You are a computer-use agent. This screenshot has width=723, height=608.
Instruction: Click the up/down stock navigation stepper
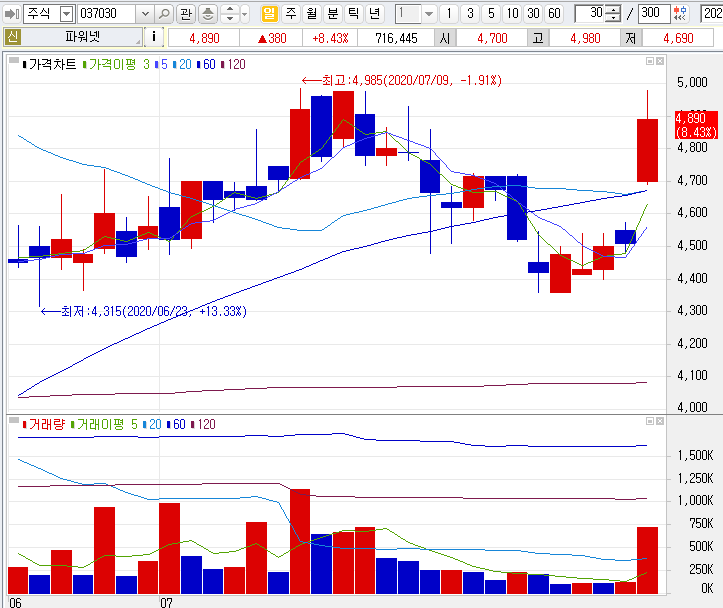click(230, 14)
